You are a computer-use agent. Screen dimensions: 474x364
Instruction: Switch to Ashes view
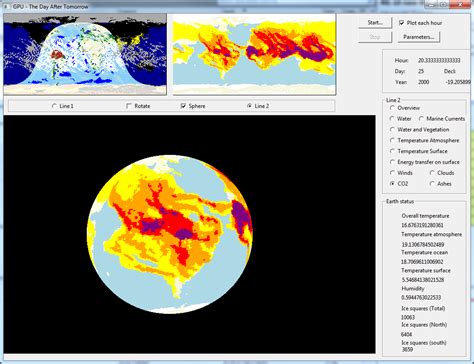432,184
